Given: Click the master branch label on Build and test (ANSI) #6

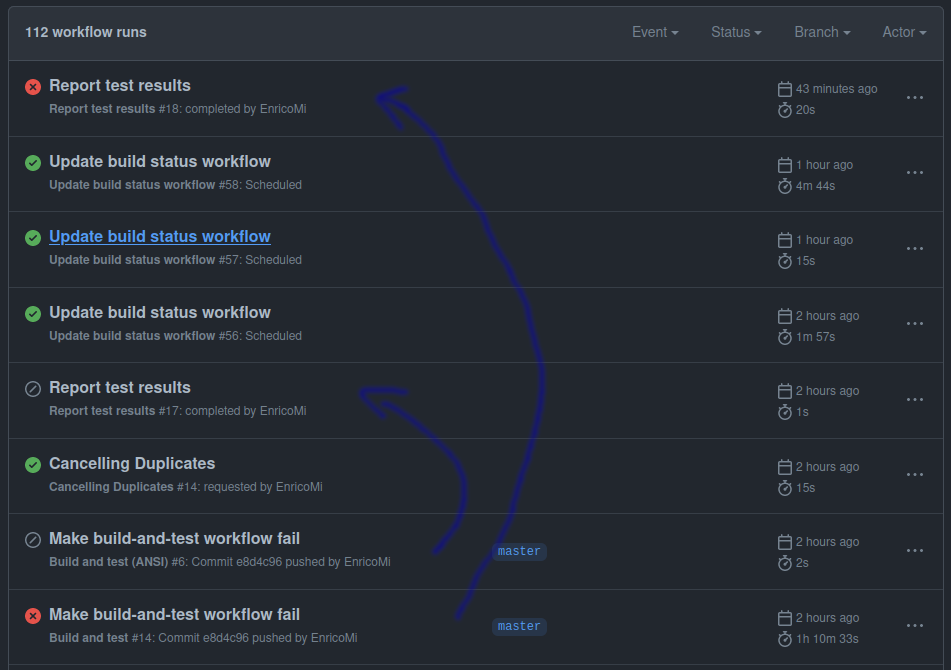Looking at the screenshot, I should click(x=519, y=551).
